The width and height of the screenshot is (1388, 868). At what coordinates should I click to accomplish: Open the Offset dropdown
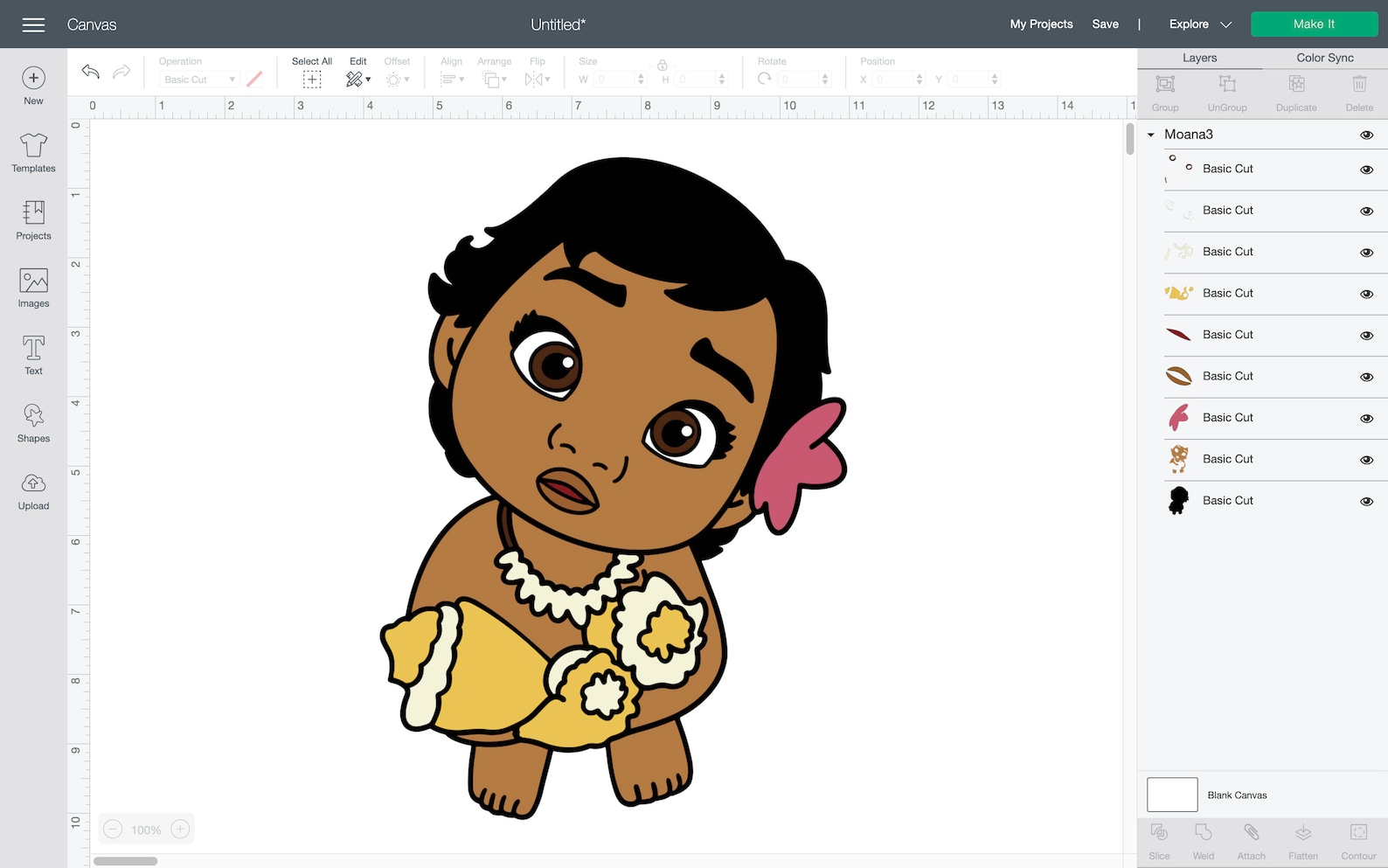point(398,80)
